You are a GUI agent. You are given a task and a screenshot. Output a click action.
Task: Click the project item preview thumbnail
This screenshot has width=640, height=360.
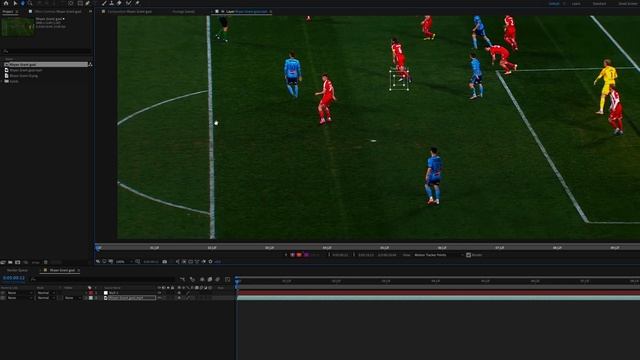coord(18,27)
